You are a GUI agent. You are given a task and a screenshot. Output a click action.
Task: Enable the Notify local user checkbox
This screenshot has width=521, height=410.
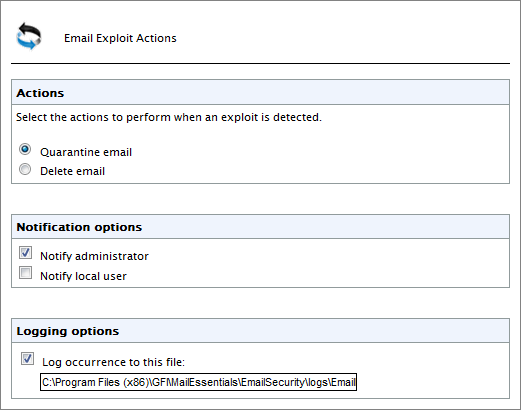[x=26, y=272]
